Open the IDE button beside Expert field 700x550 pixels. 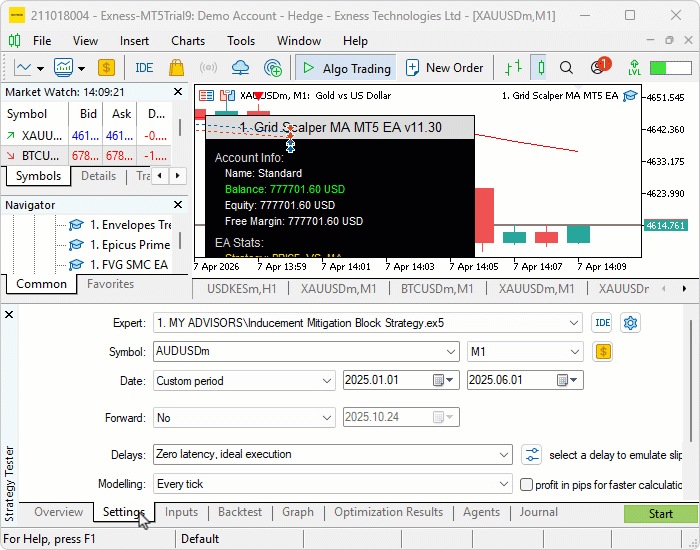[x=602, y=323]
